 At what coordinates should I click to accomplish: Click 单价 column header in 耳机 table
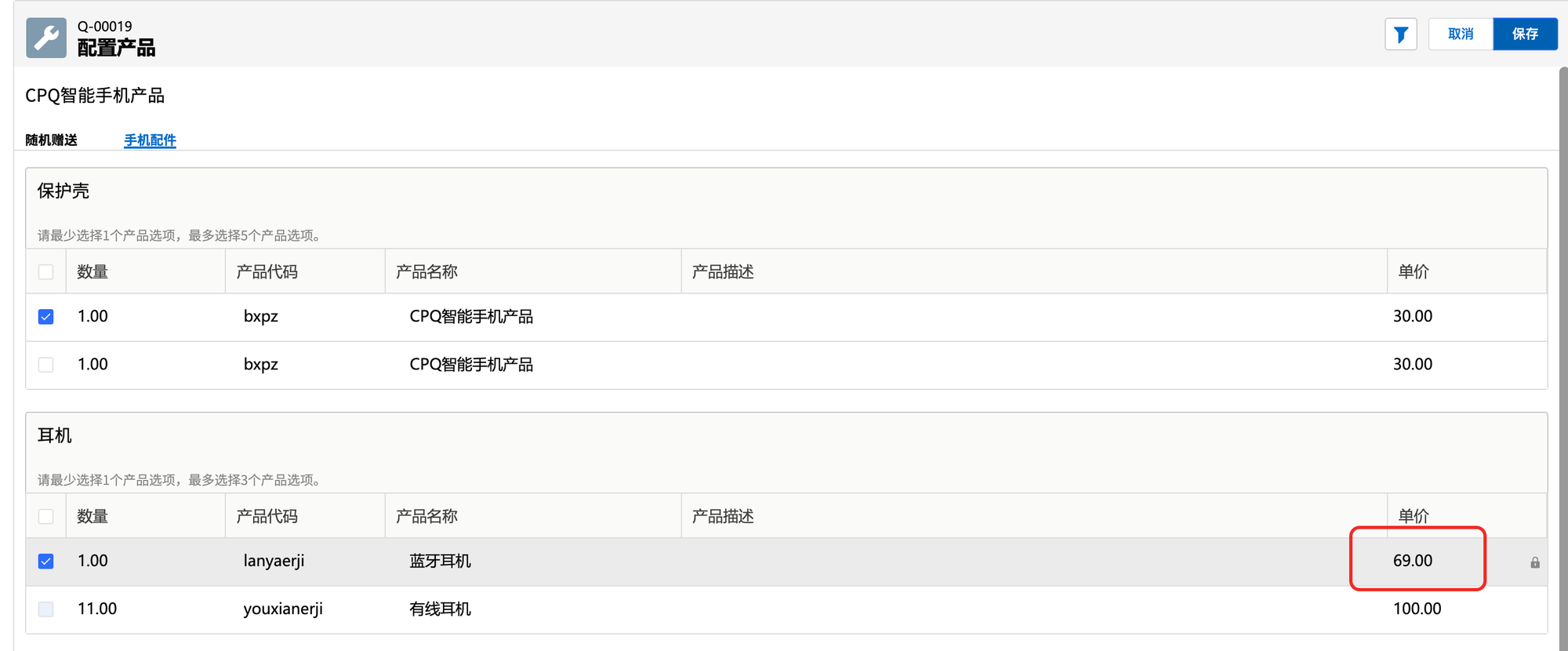tap(1414, 516)
